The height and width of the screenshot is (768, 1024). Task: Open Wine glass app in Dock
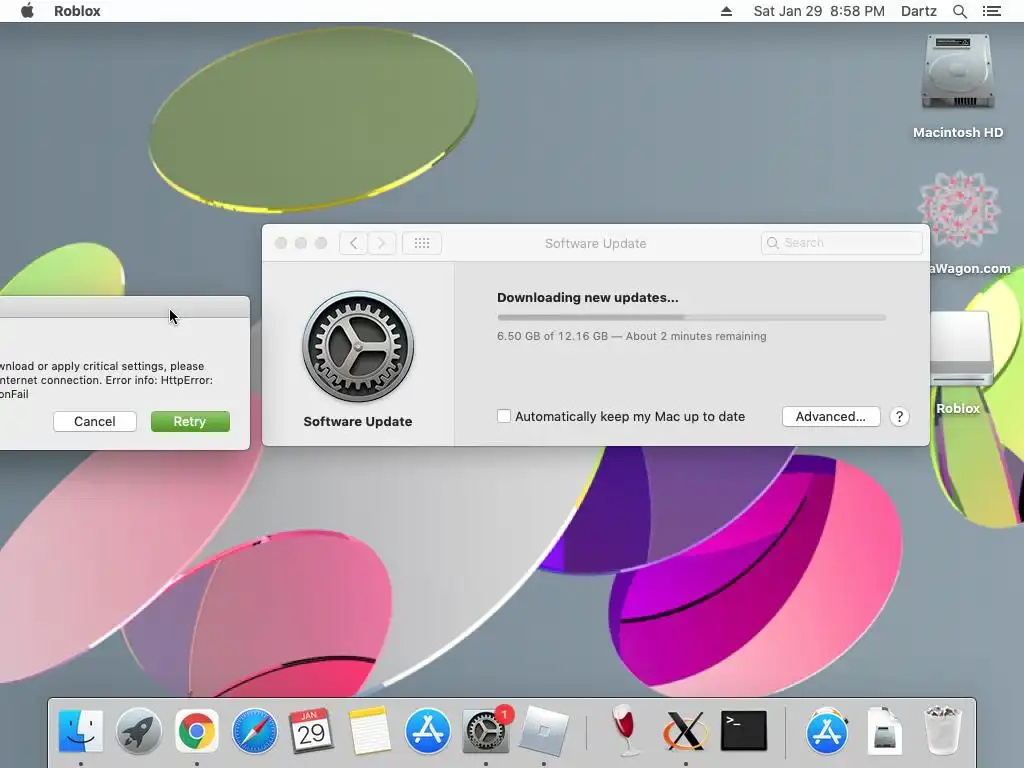click(x=627, y=731)
